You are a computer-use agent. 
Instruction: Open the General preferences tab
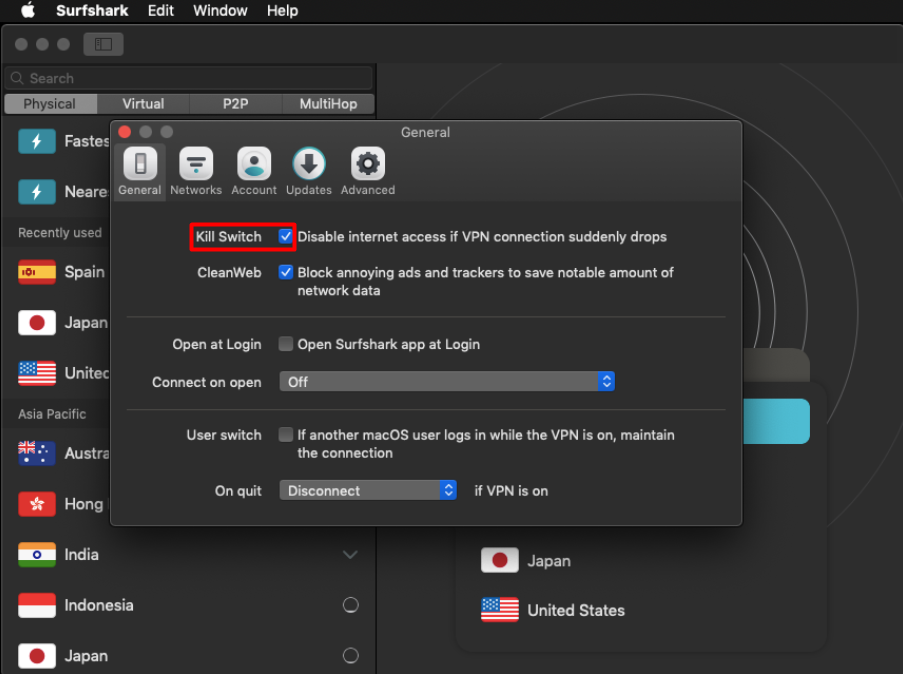click(x=140, y=171)
